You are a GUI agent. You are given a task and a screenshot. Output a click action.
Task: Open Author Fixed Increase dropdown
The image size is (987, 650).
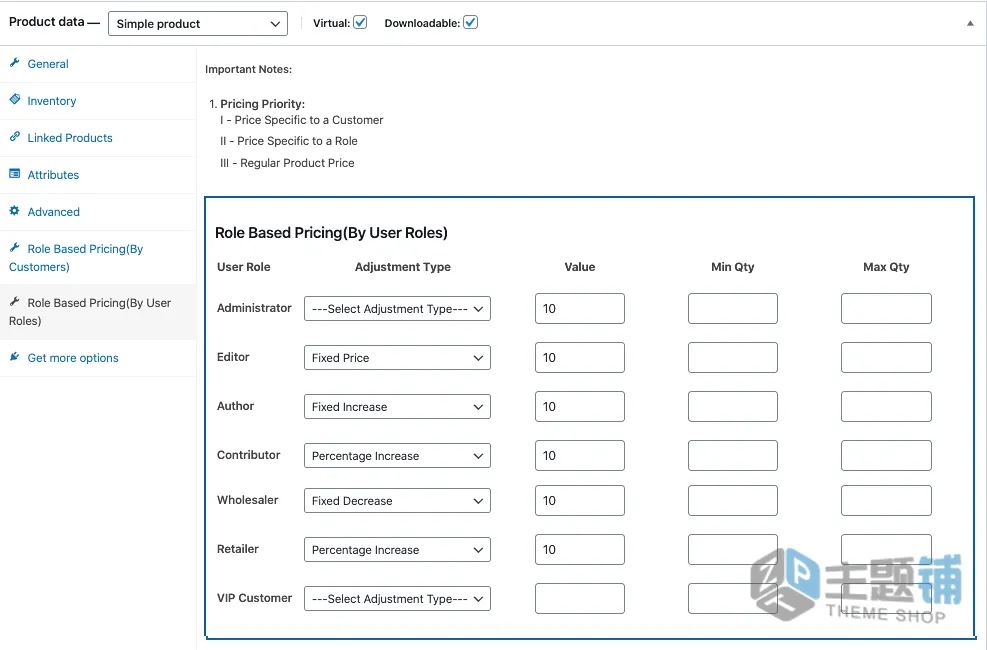pyautogui.click(x=397, y=406)
